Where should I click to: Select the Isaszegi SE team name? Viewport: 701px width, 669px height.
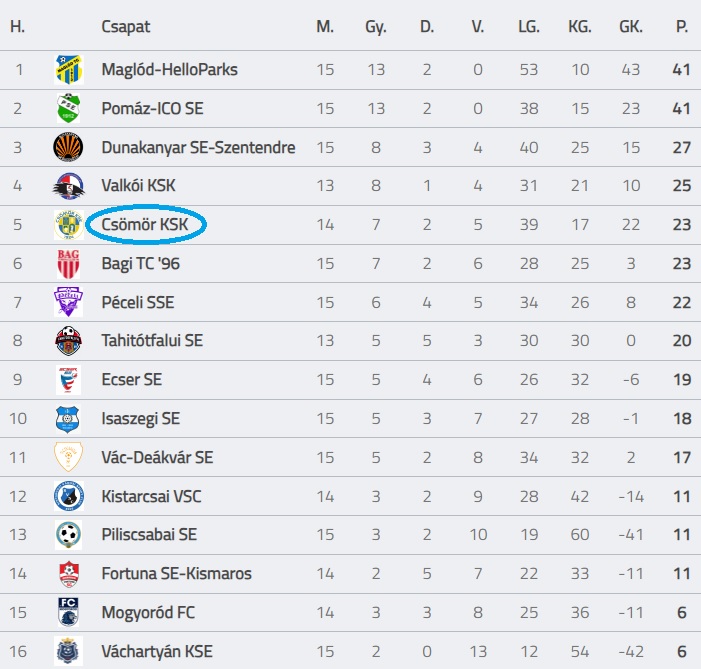coord(141,419)
